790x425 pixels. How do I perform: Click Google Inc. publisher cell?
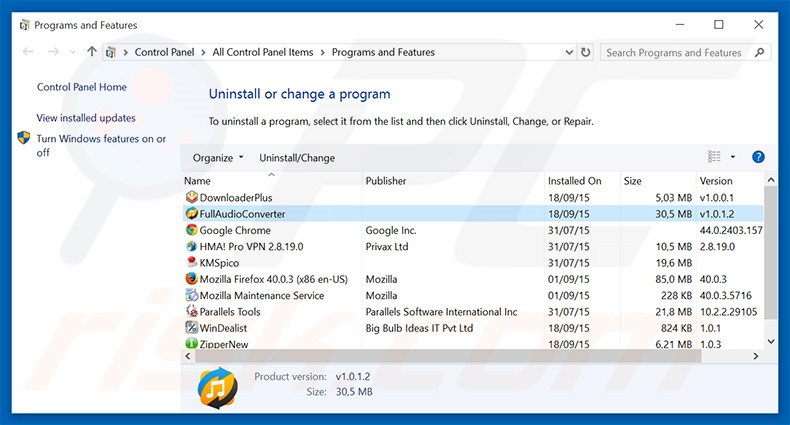tap(391, 230)
